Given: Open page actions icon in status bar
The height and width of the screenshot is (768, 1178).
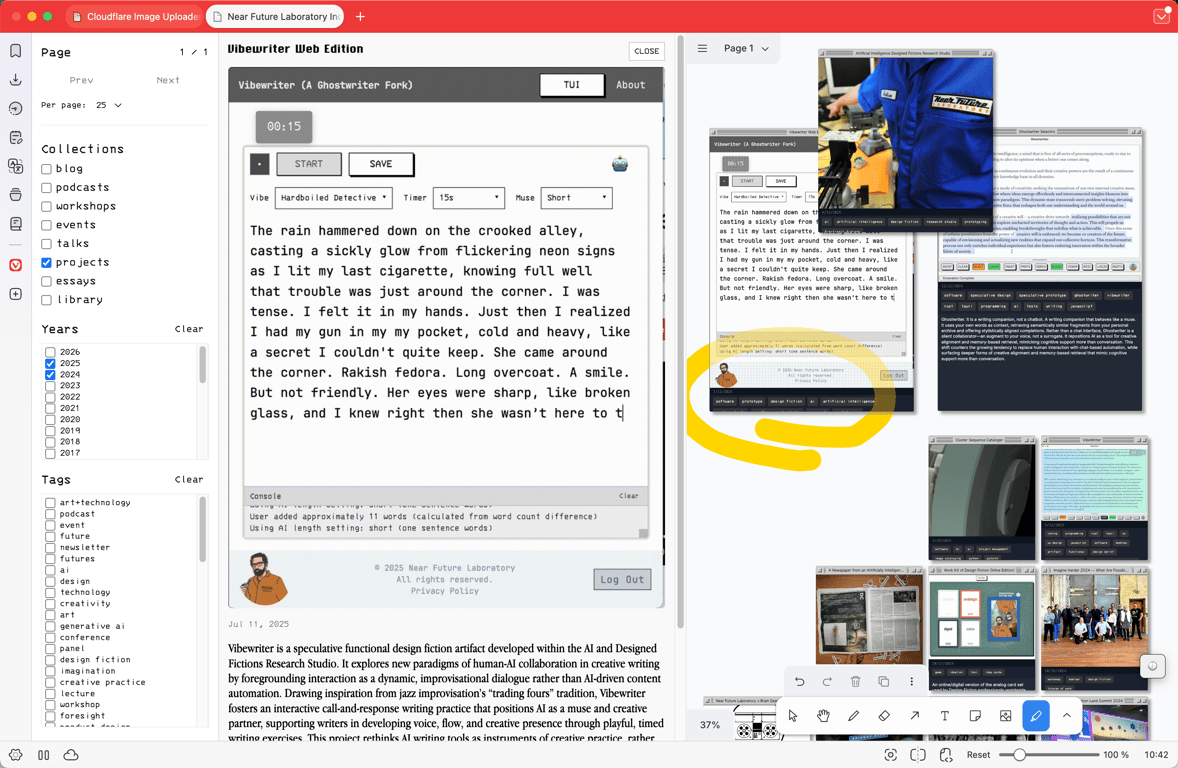Looking at the screenshot, I should [x=946, y=754].
